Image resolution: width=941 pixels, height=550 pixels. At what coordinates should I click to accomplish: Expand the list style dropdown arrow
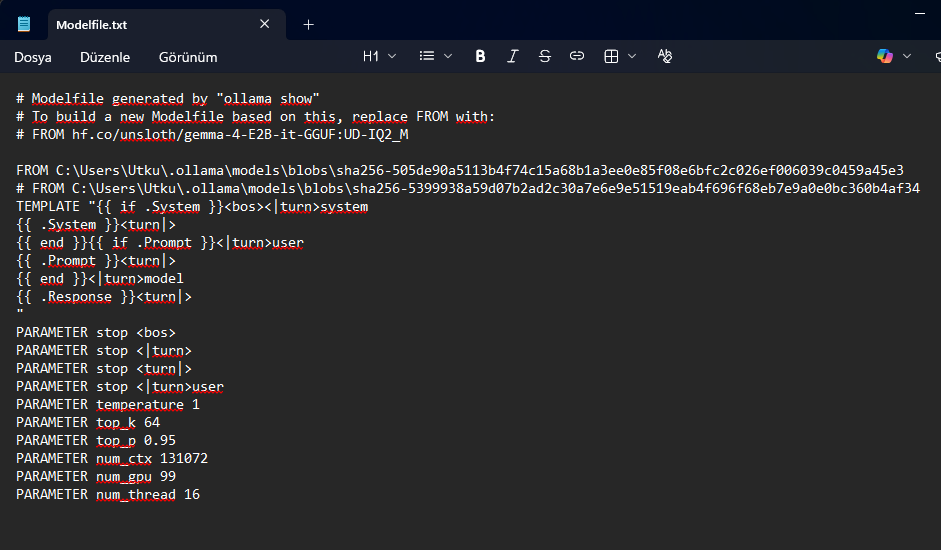tap(448, 56)
